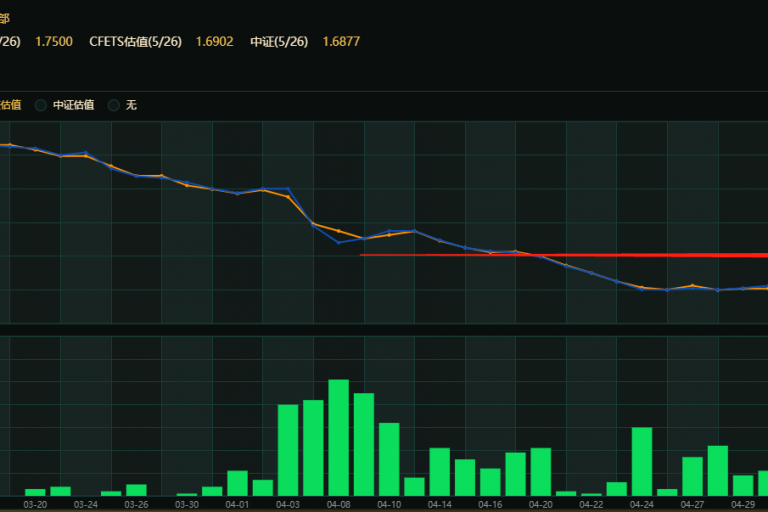The height and width of the screenshot is (512, 768).
Task: Click the 1.6877 中证 value
Action: click(x=341, y=41)
